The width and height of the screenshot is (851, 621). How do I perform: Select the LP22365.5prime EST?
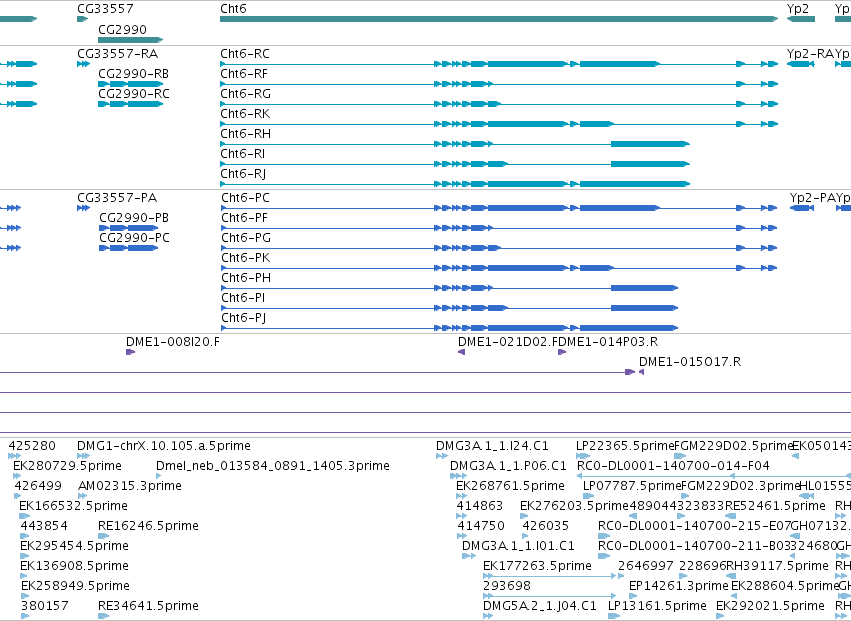(x=625, y=446)
